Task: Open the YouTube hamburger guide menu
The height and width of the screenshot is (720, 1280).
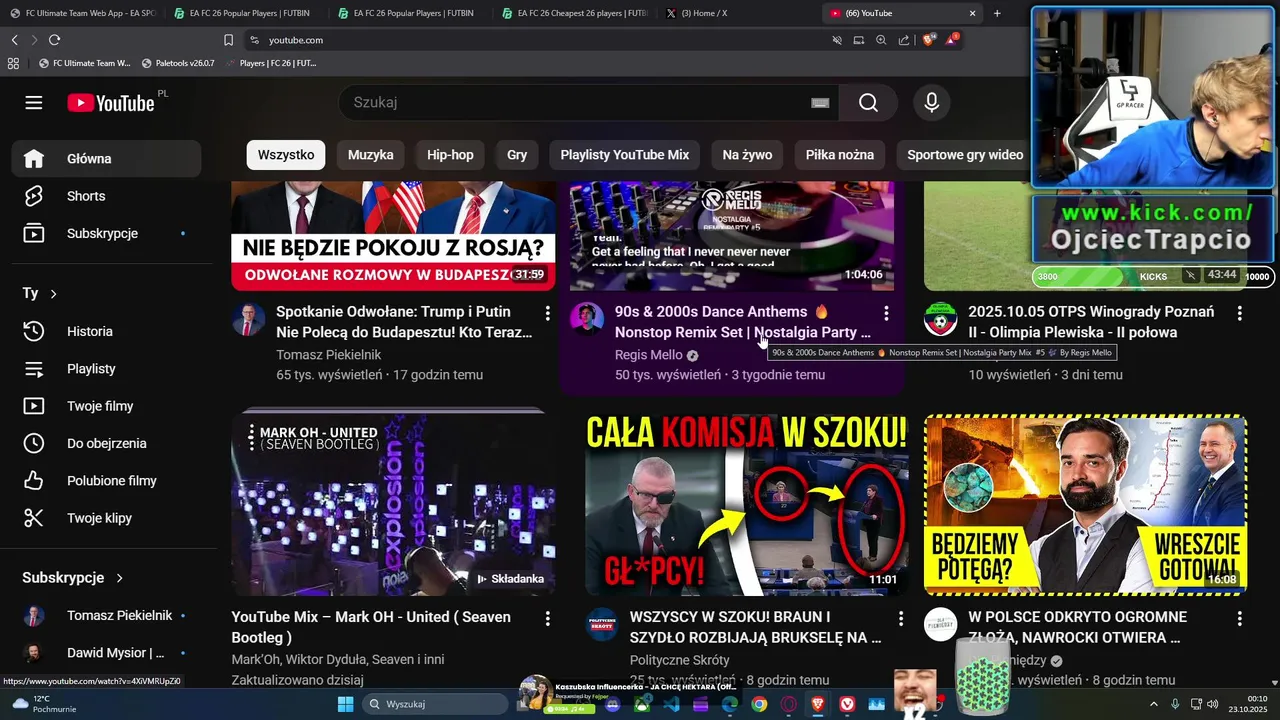Action: [x=34, y=103]
